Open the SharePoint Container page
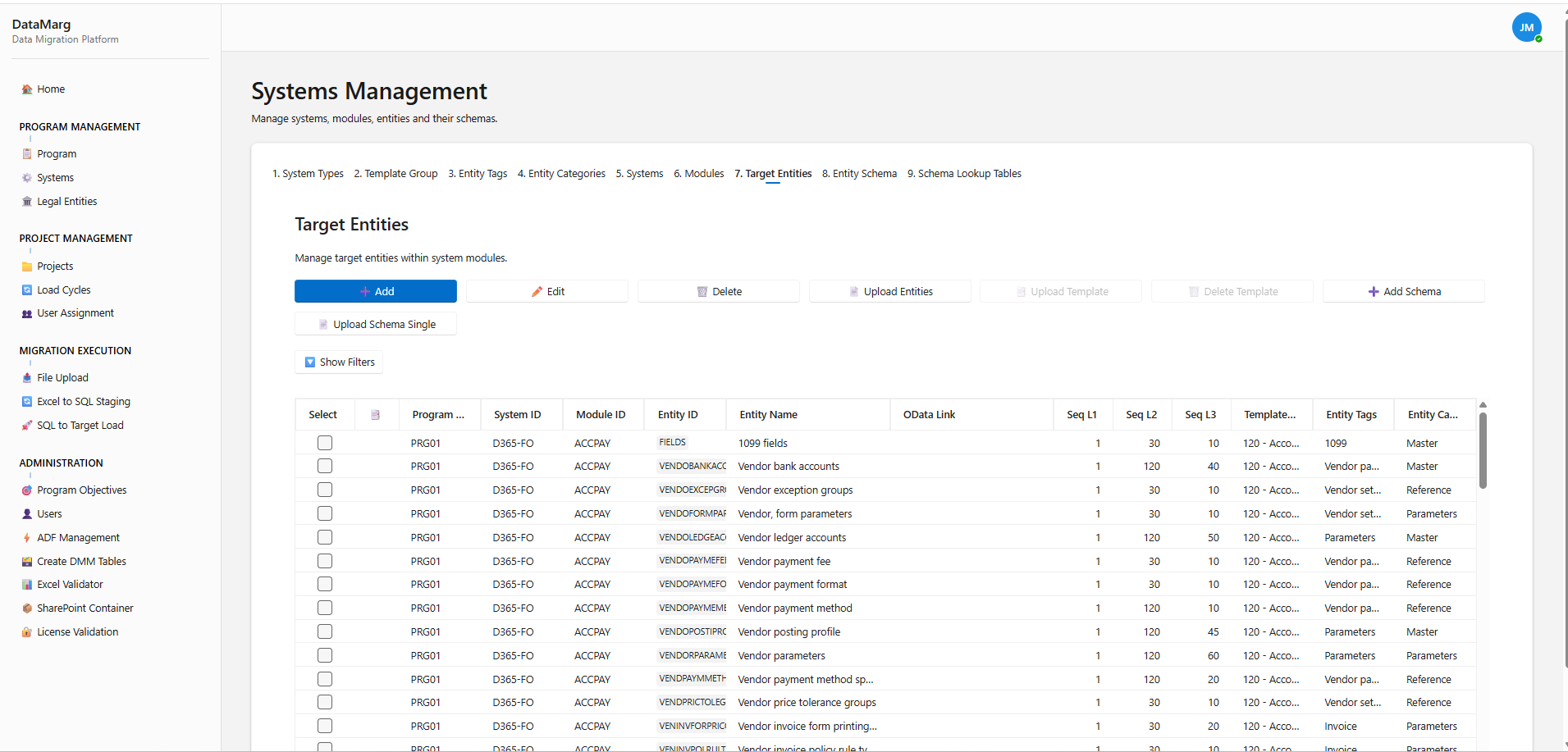Image resolution: width=1568 pixels, height=752 pixels. point(85,608)
